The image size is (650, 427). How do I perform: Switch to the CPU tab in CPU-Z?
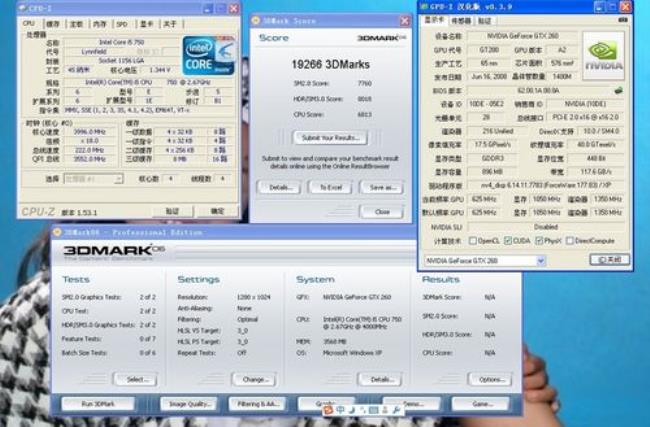coord(29,23)
